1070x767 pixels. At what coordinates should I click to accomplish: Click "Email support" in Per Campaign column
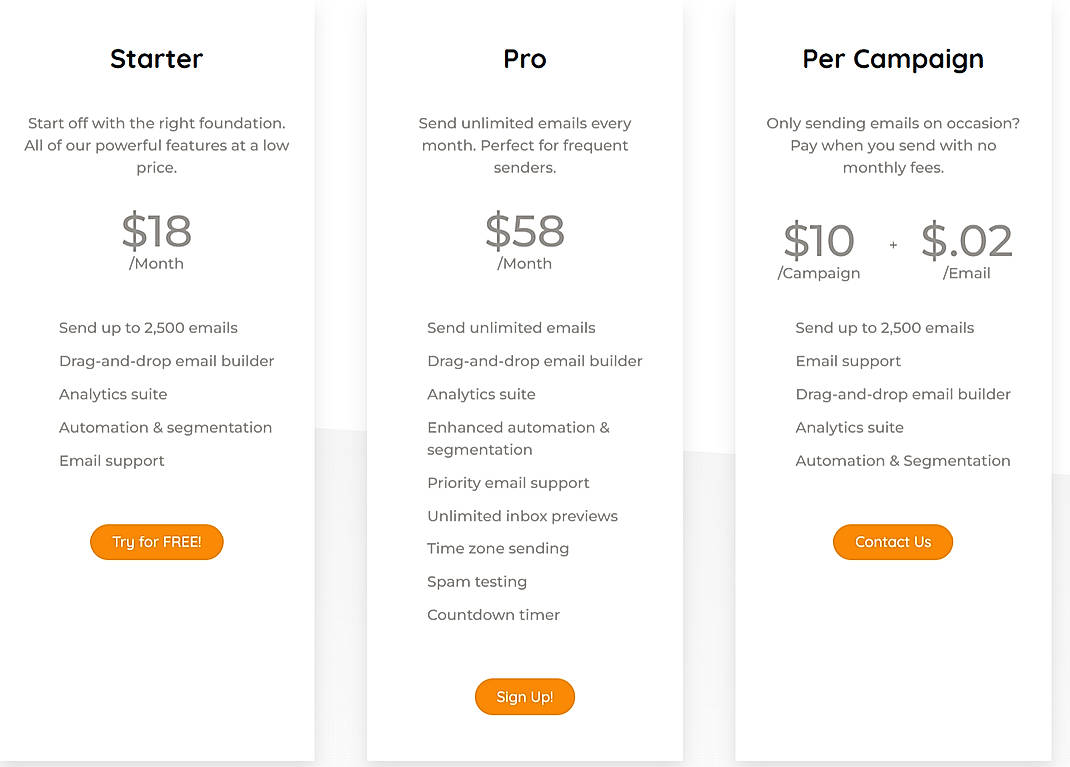[x=848, y=360]
